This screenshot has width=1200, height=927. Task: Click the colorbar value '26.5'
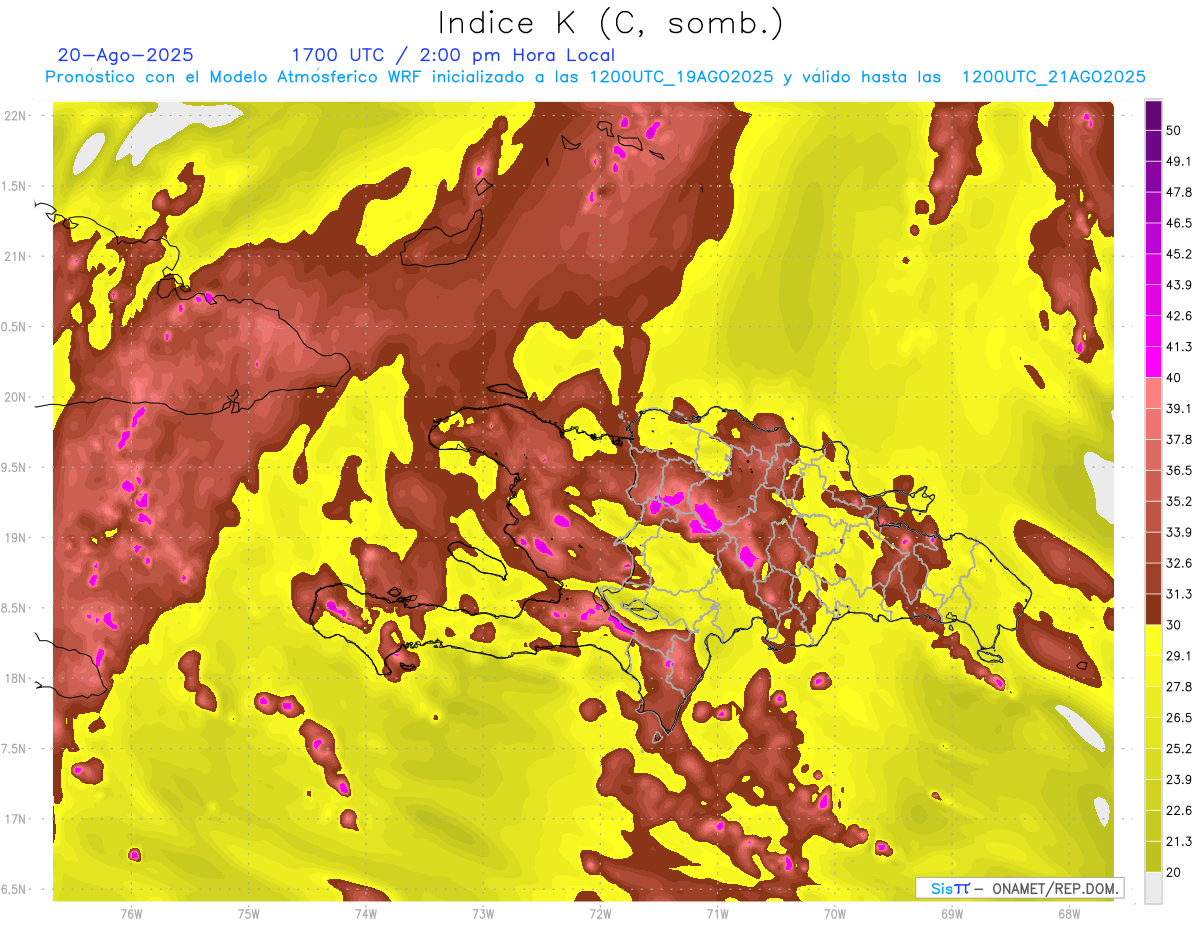(x=1179, y=718)
